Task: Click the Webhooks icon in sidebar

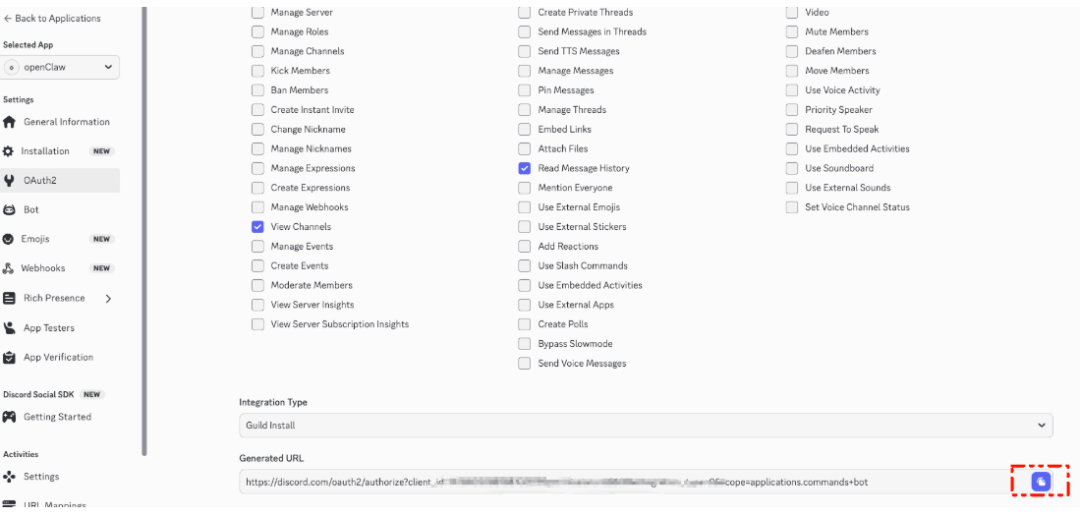Action: [x=8, y=268]
